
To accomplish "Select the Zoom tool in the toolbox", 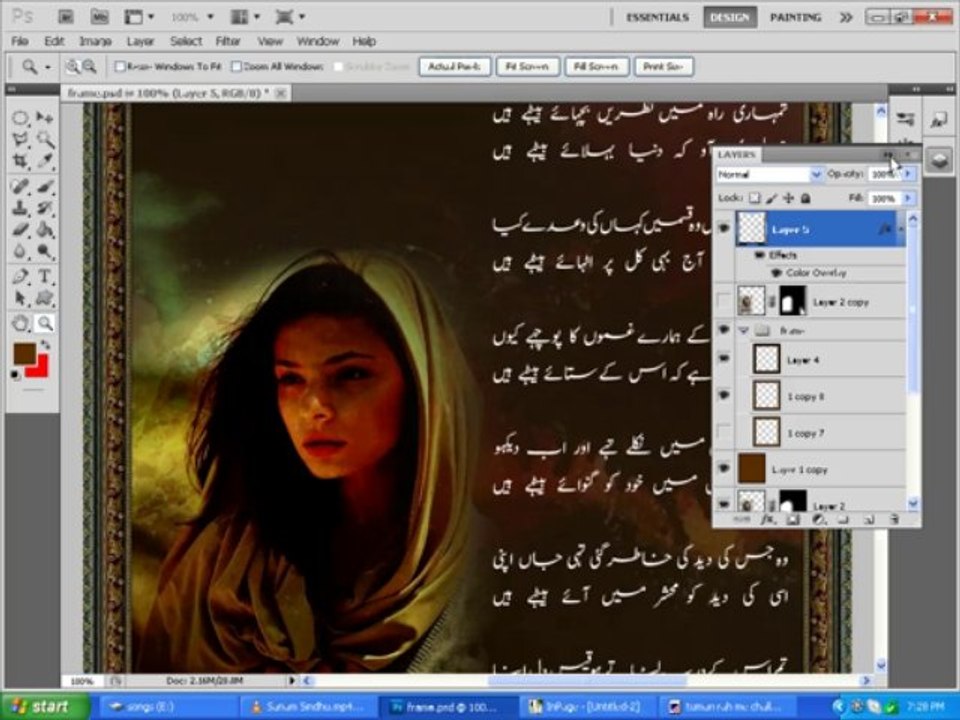I will 44,323.
